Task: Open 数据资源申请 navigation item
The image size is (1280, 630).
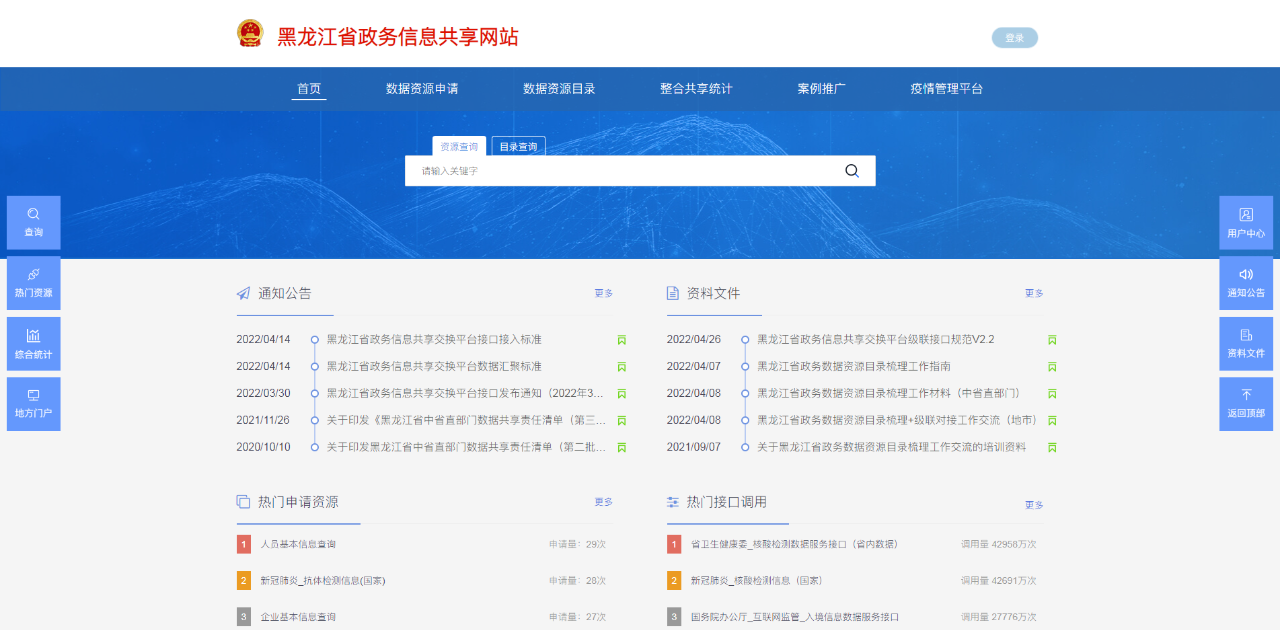Action: point(422,89)
